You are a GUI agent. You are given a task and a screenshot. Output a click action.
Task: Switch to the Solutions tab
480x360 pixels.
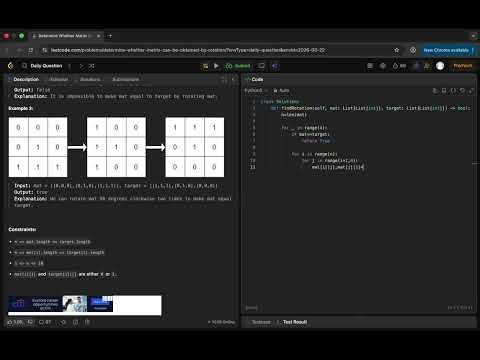pyautogui.click(x=90, y=79)
